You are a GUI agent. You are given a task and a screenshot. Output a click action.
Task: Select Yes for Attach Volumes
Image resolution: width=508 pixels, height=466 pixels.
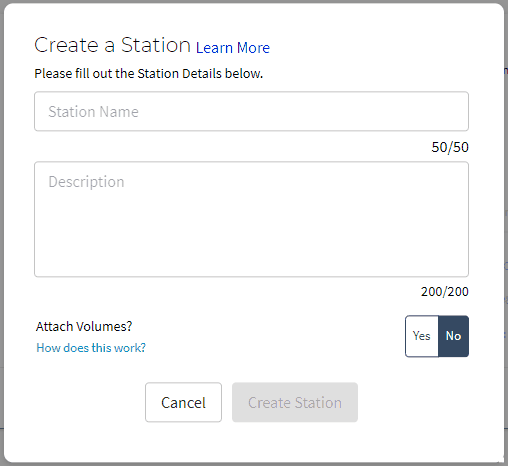(422, 336)
